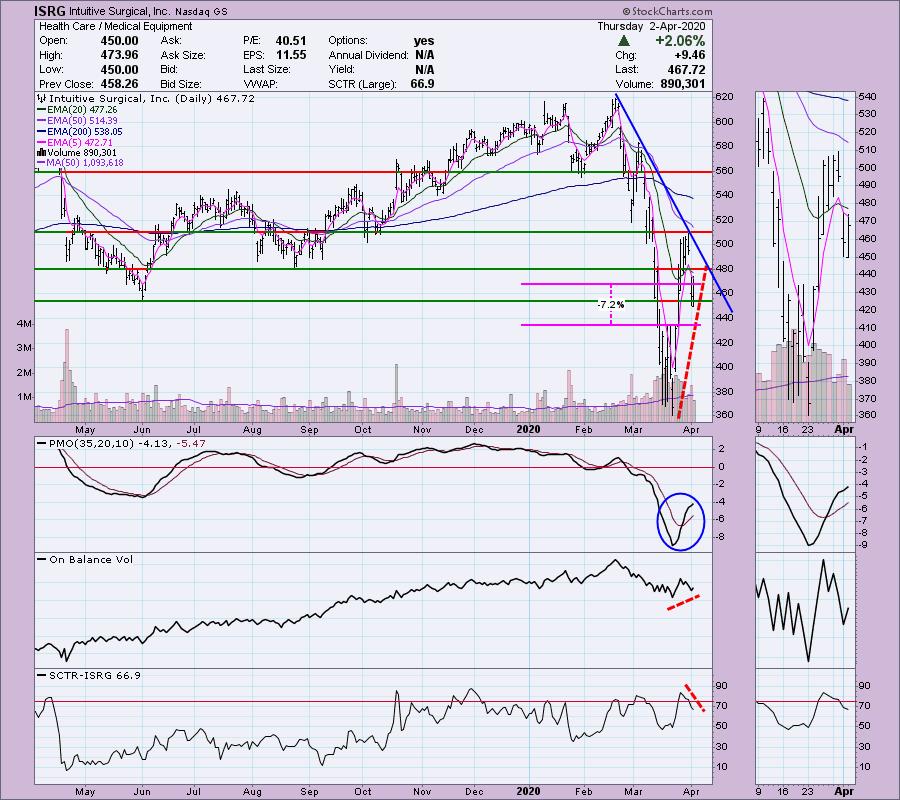Image resolution: width=900 pixels, height=800 pixels.
Task: Click the -7.2% measurement label
Action: pyautogui.click(x=610, y=304)
